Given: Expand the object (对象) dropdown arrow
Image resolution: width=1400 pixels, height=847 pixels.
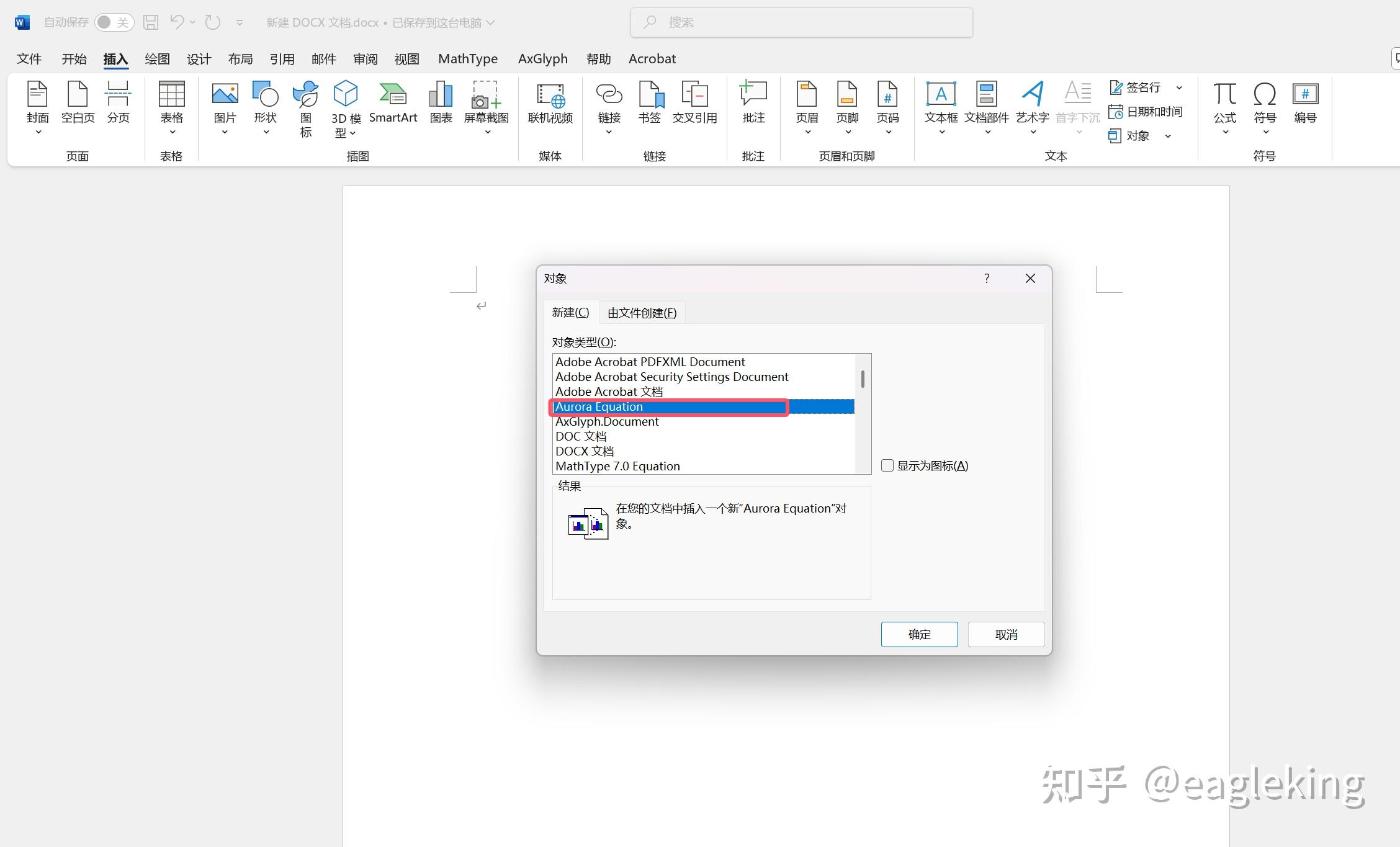Looking at the screenshot, I should pyautogui.click(x=1168, y=136).
